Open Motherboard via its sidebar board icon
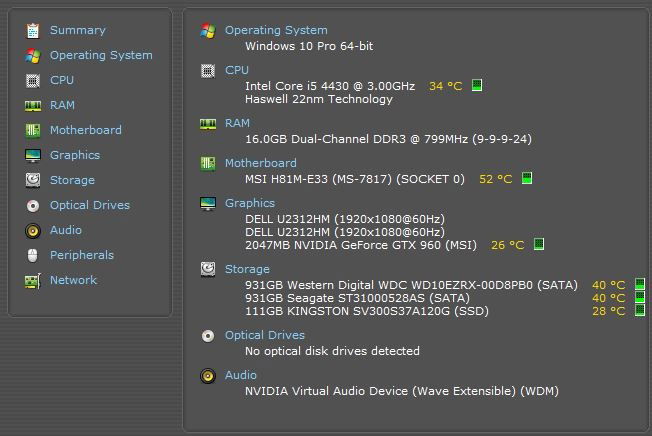The image size is (652, 436). tap(33, 131)
